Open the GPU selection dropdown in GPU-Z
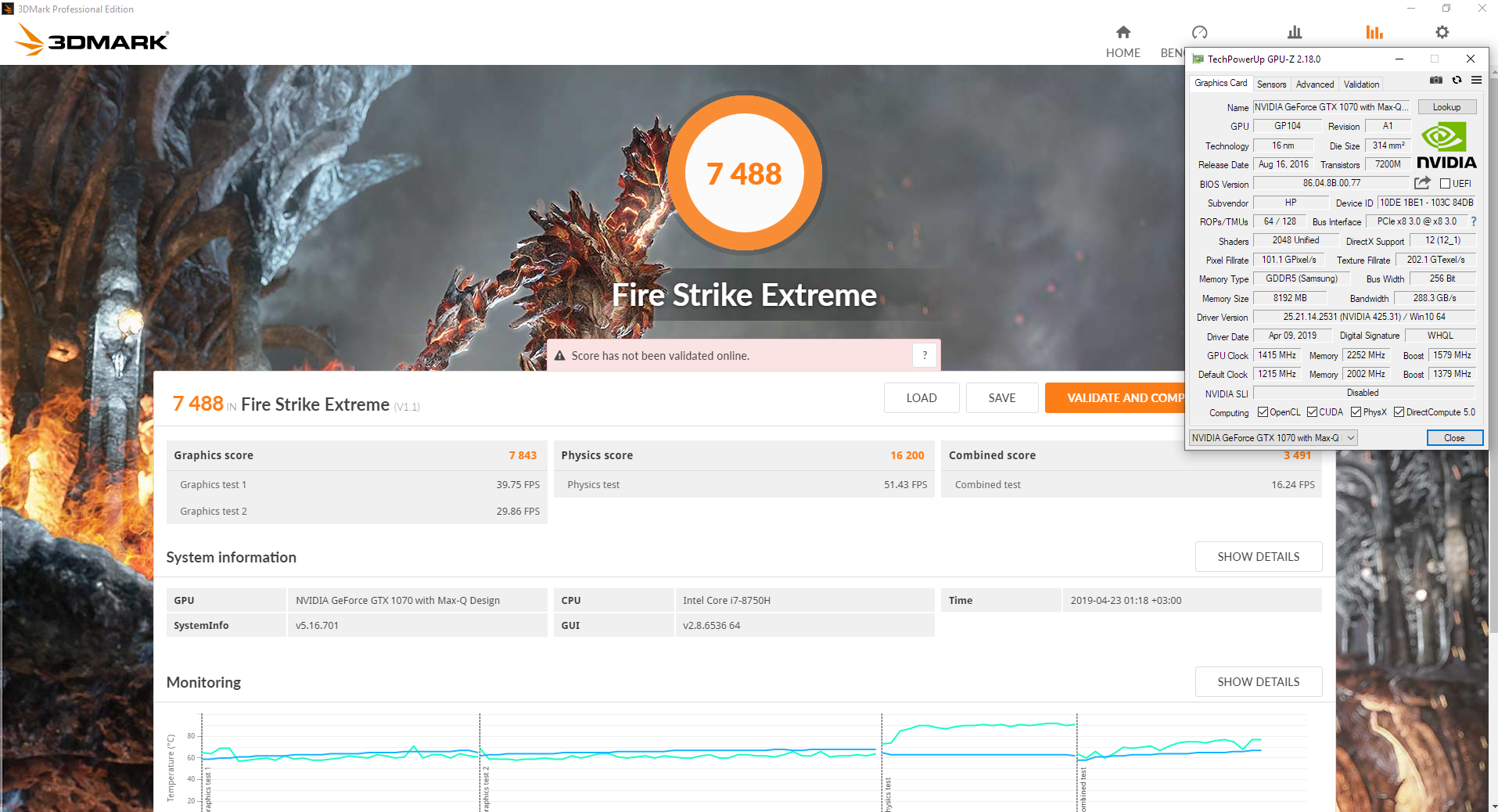 point(1273,438)
